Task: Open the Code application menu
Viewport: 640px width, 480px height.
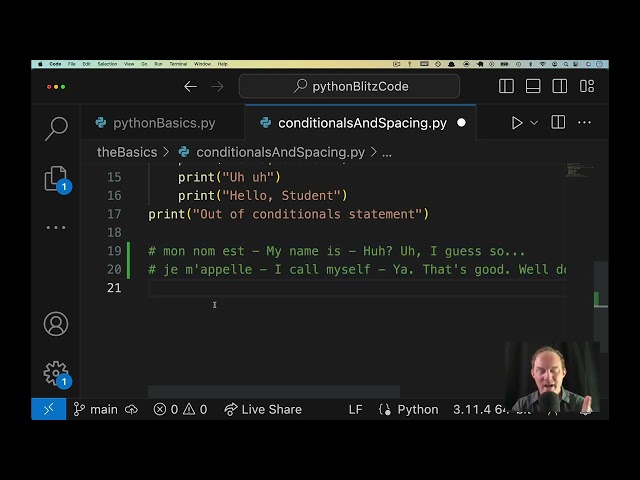Action: 55,64
